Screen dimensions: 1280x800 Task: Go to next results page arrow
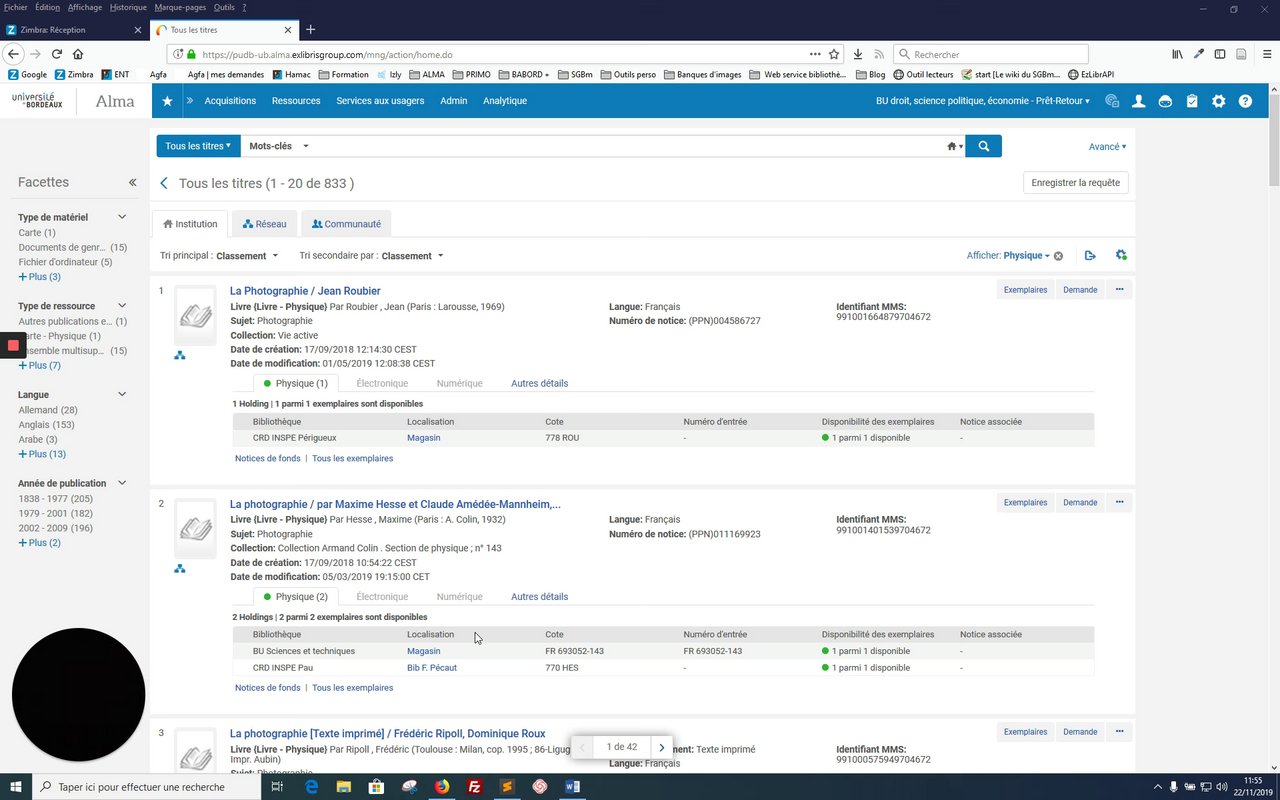(661, 747)
